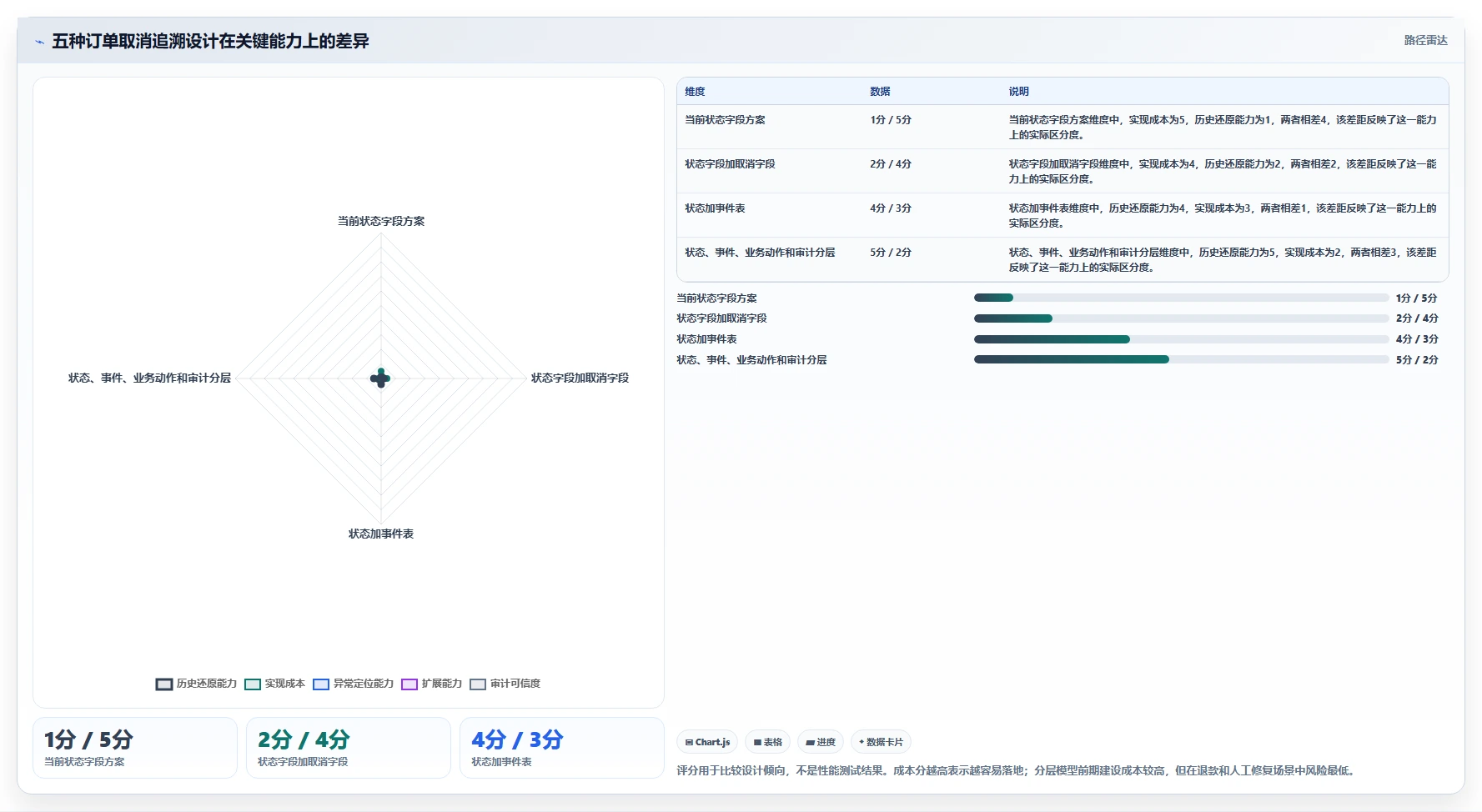Toggle the 扩展能力 legend color box
Image resolution: width=1482 pixels, height=812 pixels.
coord(409,684)
